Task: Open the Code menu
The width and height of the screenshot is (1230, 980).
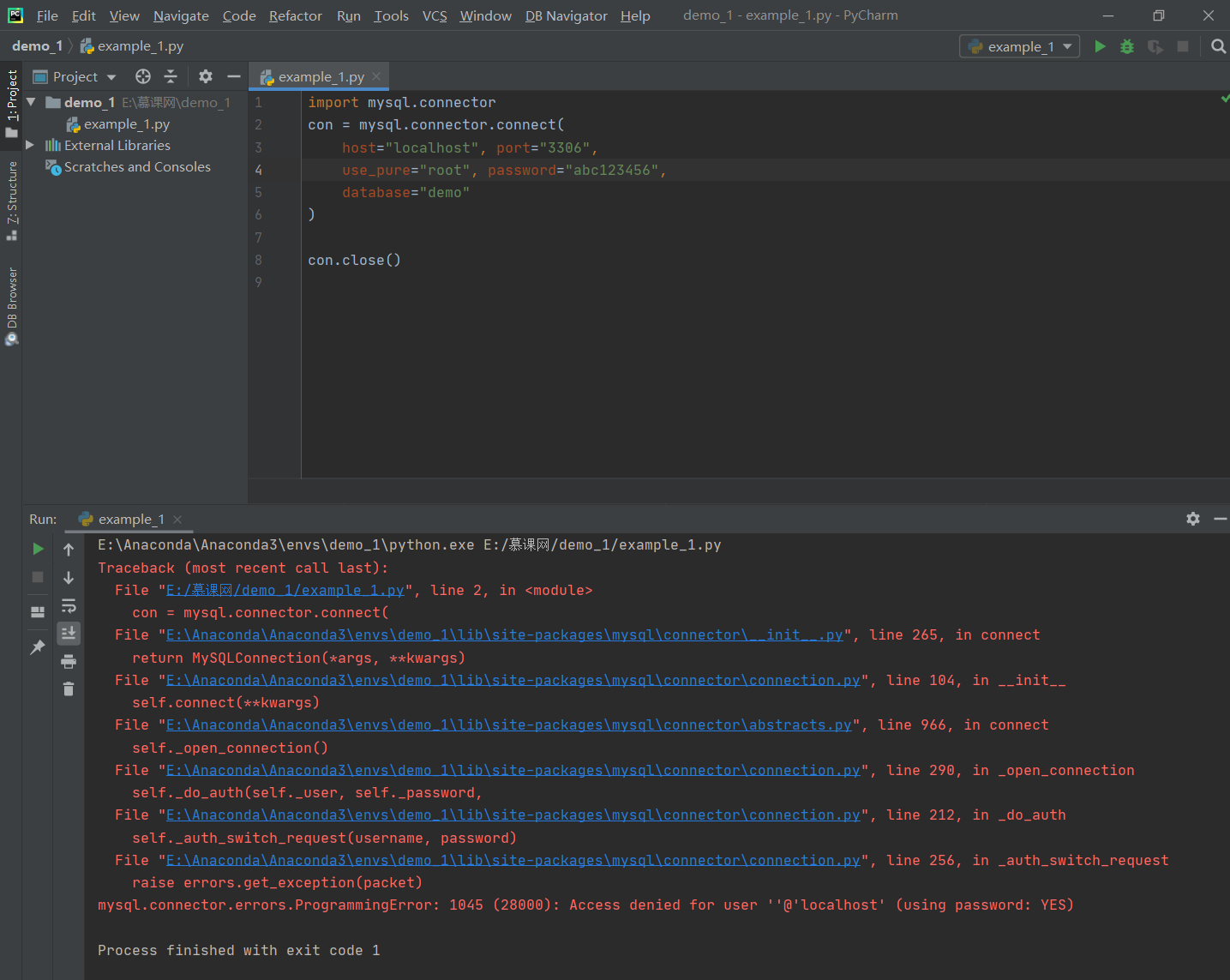Action: click(x=239, y=15)
